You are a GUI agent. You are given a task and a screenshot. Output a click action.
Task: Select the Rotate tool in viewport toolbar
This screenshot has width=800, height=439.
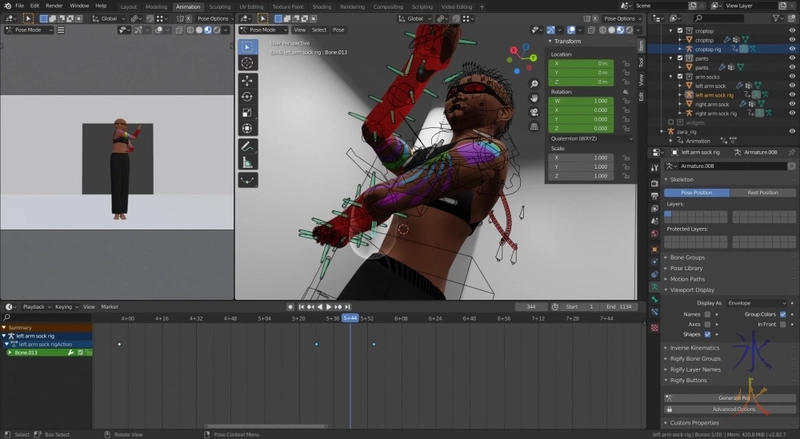coord(247,95)
